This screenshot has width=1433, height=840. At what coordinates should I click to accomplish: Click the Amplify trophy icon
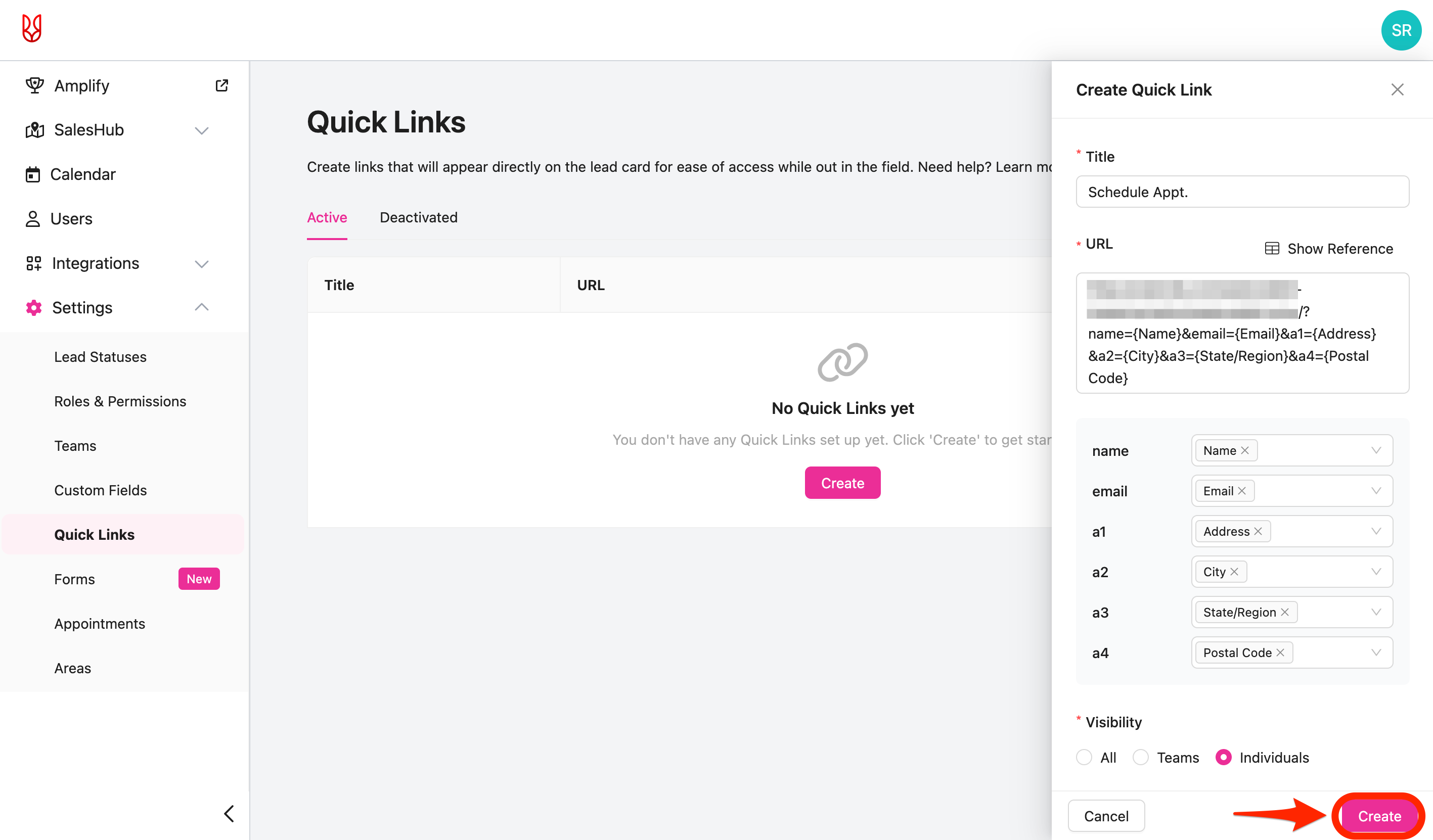(x=35, y=86)
